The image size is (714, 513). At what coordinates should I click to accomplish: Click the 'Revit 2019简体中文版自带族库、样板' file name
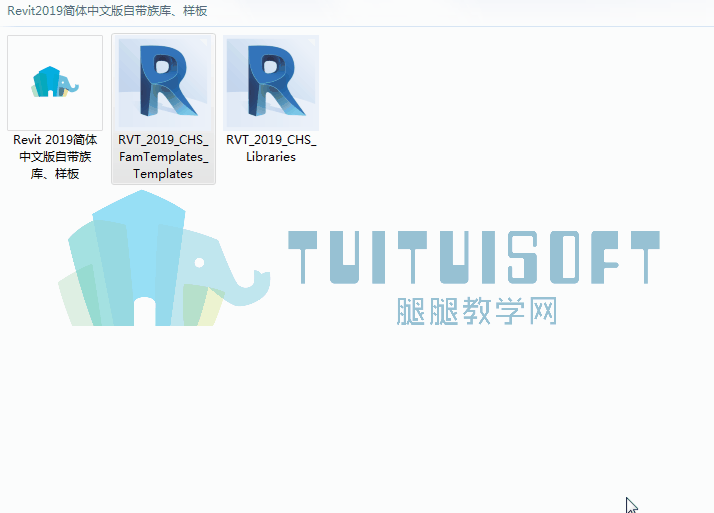point(55,157)
